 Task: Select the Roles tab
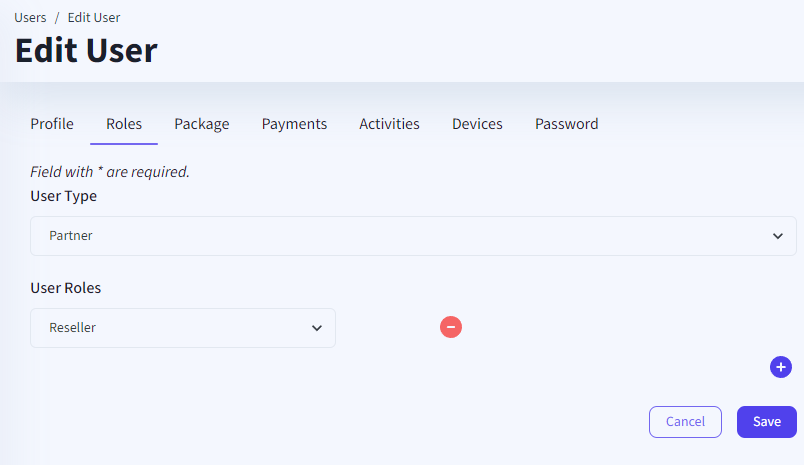coord(124,124)
